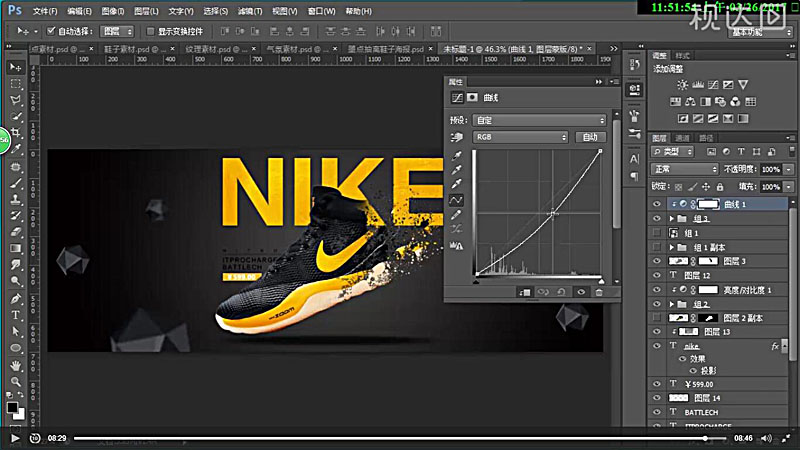Click the video progress bar
The image size is (800, 450).
400,438
